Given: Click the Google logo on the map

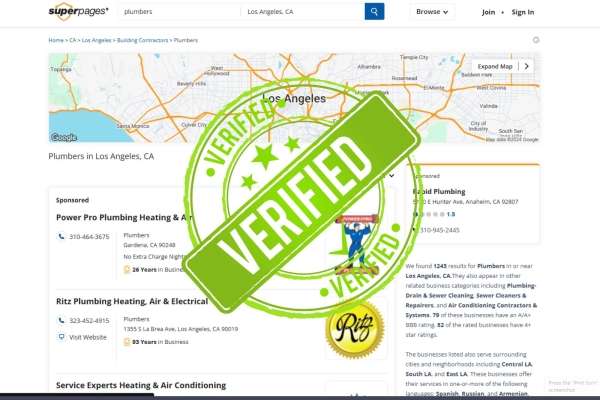Looking at the screenshot, I should click(x=64, y=137).
